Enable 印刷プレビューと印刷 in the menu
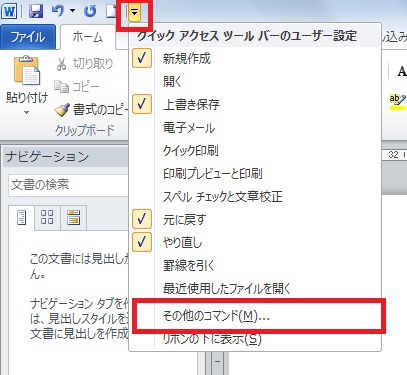The image size is (407, 375). pos(255,173)
